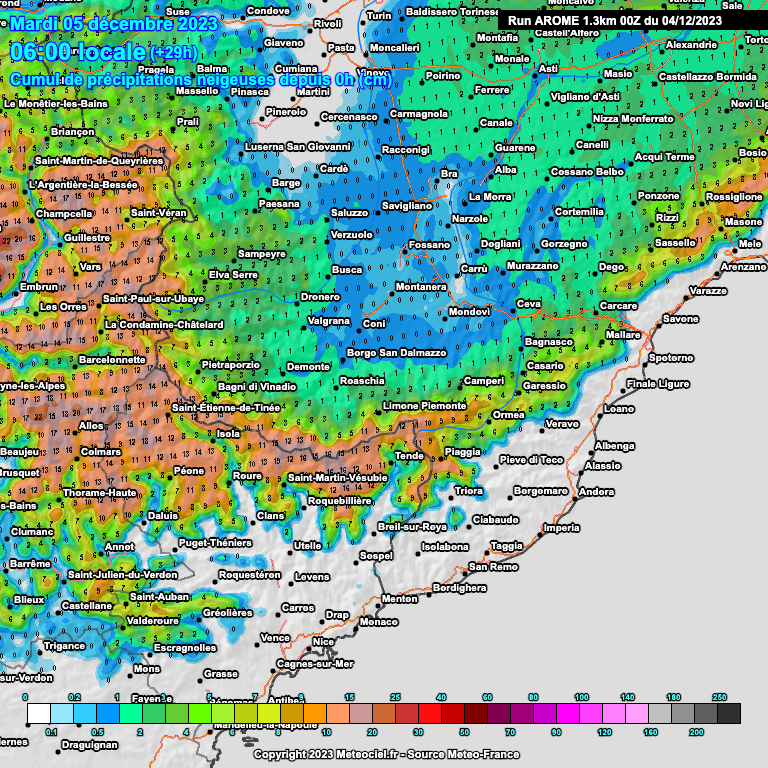Select the Savone label on the coast

681,319
